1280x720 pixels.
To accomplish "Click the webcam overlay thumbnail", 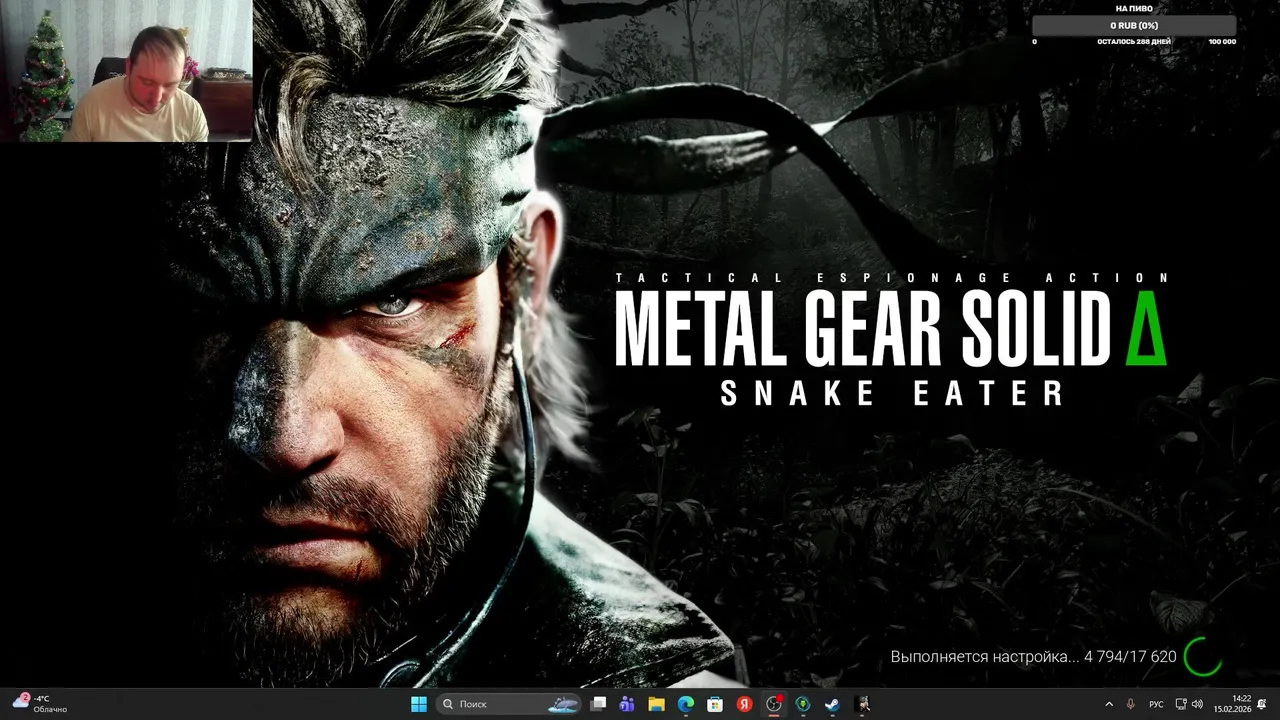I will (x=126, y=71).
